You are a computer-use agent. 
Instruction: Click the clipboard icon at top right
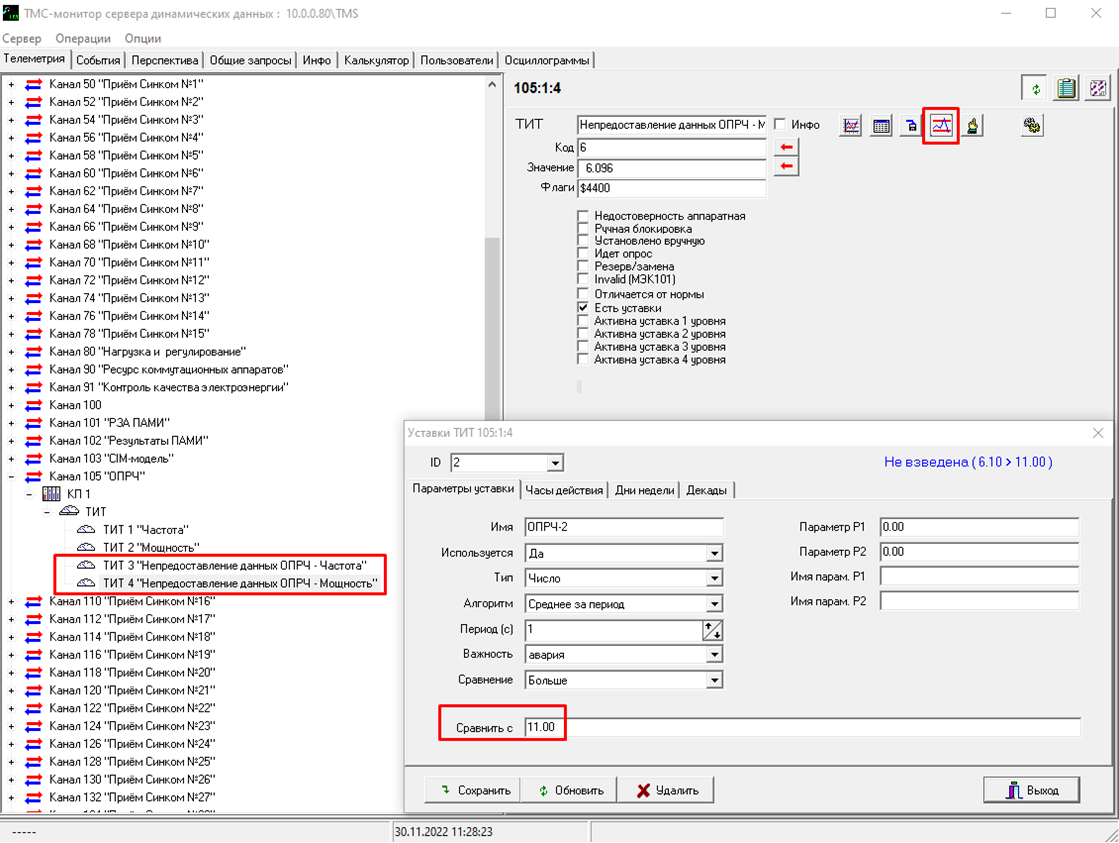click(1066, 89)
